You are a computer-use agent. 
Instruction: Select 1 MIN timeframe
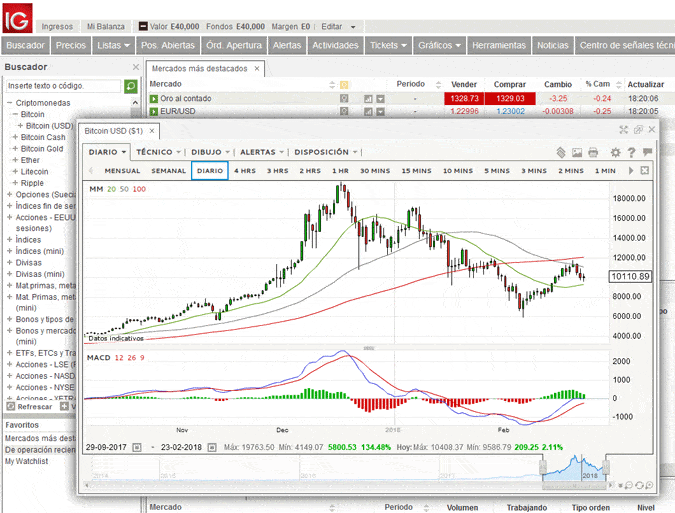click(x=605, y=171)
